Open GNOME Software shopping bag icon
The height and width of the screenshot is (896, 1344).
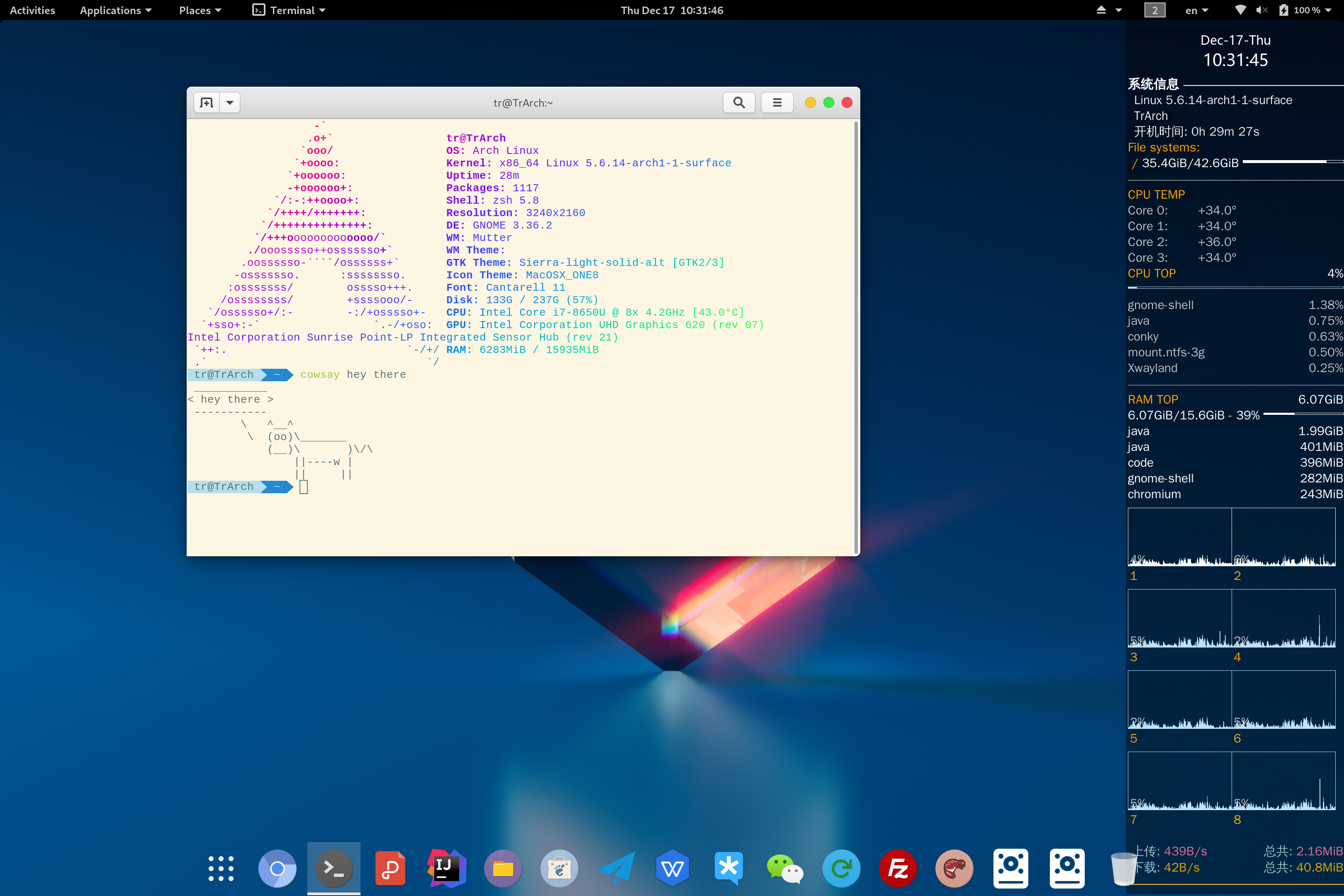(x=560, y=869)
